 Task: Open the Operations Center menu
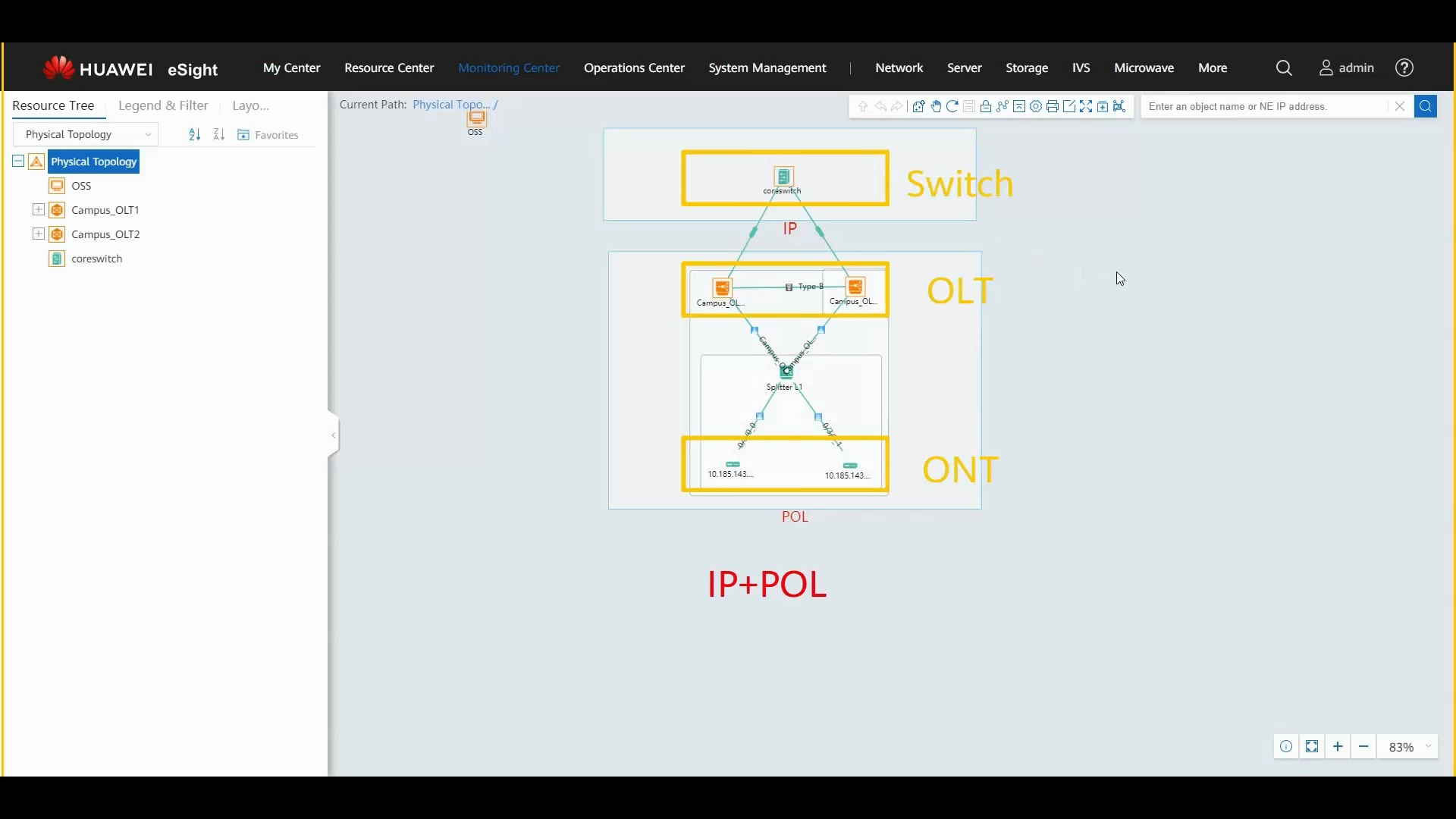pyautogui.click(x=634, y=68)
